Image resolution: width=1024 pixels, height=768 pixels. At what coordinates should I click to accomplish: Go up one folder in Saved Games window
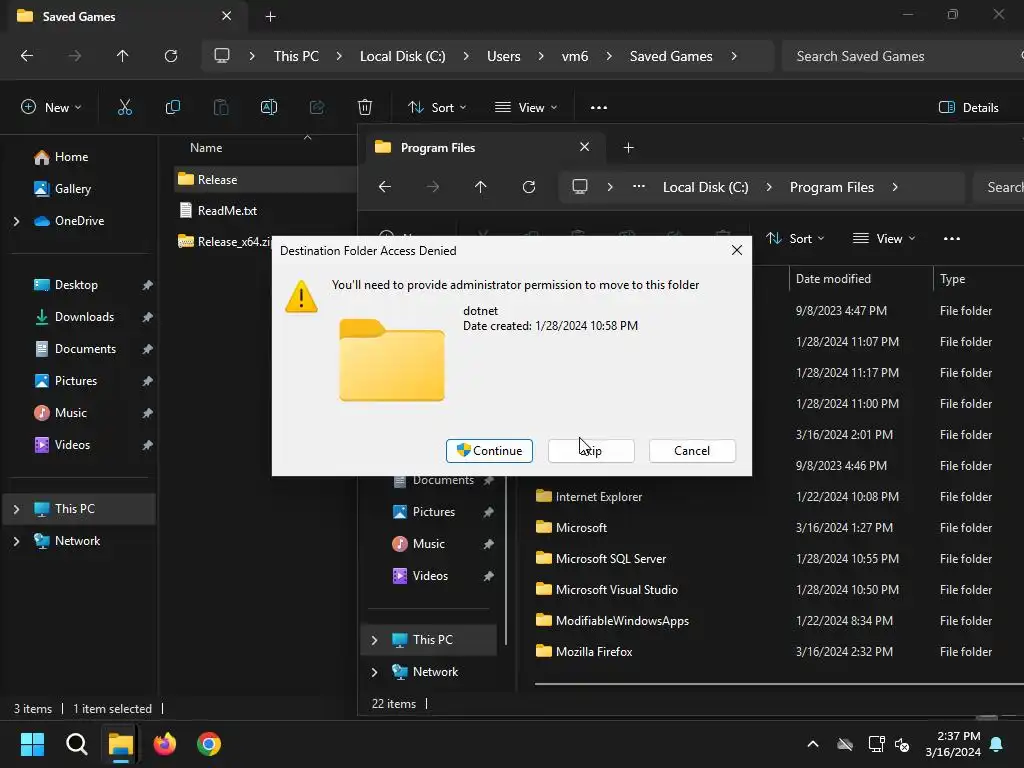tap(122, 56)
